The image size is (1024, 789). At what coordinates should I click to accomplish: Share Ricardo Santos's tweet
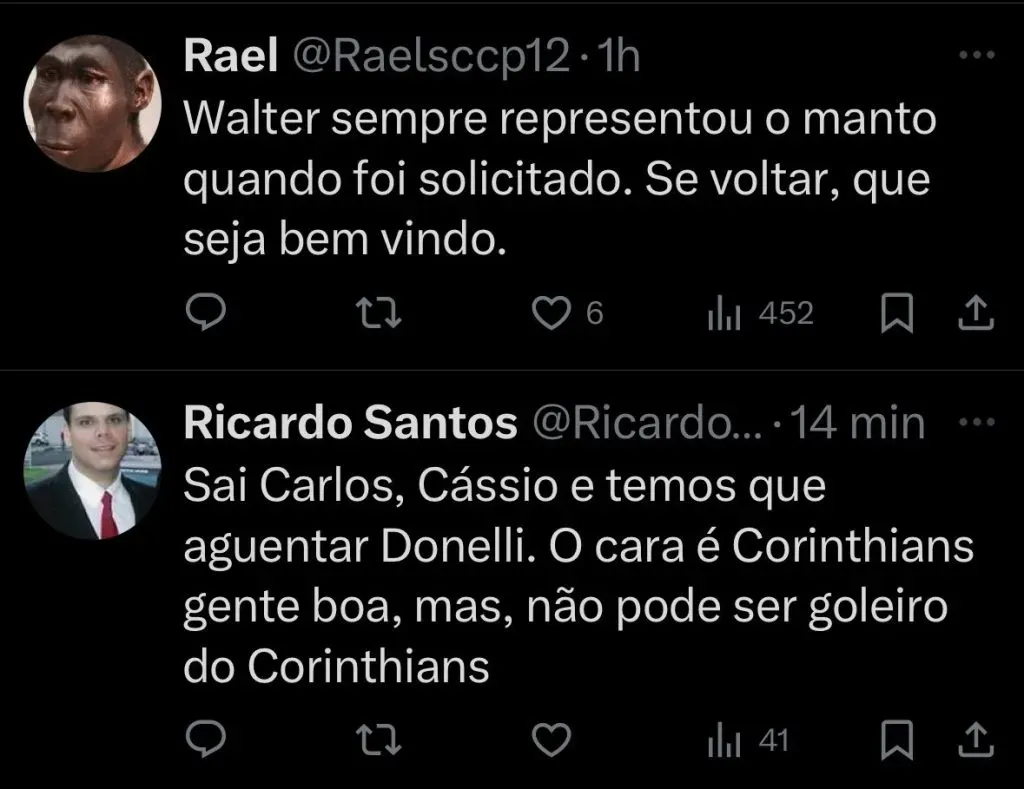[976, 740]
